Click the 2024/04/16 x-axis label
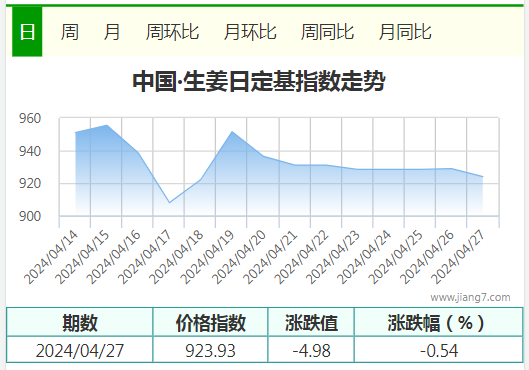Screen dimensions: 529x370 114,257
